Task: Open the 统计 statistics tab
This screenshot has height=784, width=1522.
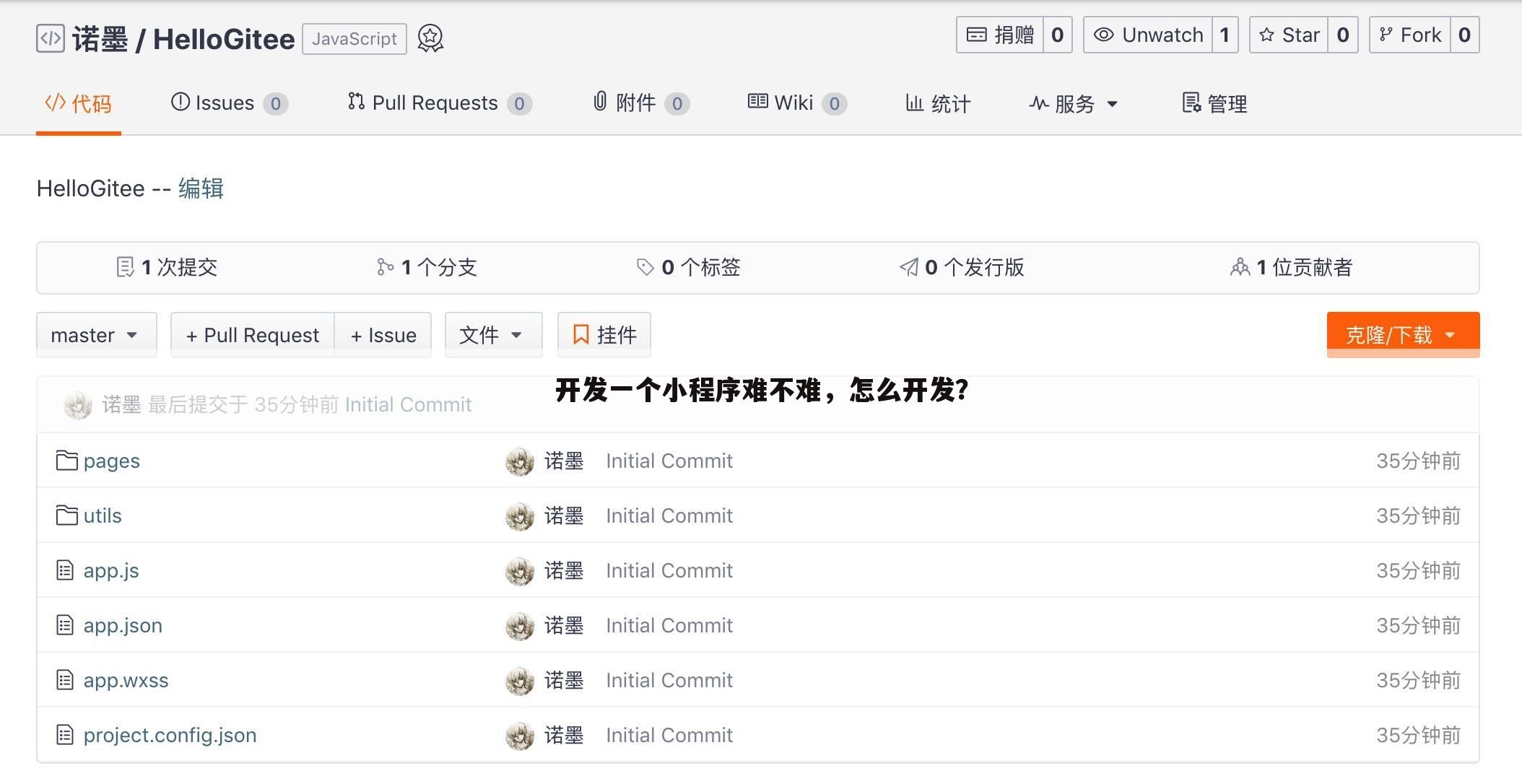Action: point(938,103)
